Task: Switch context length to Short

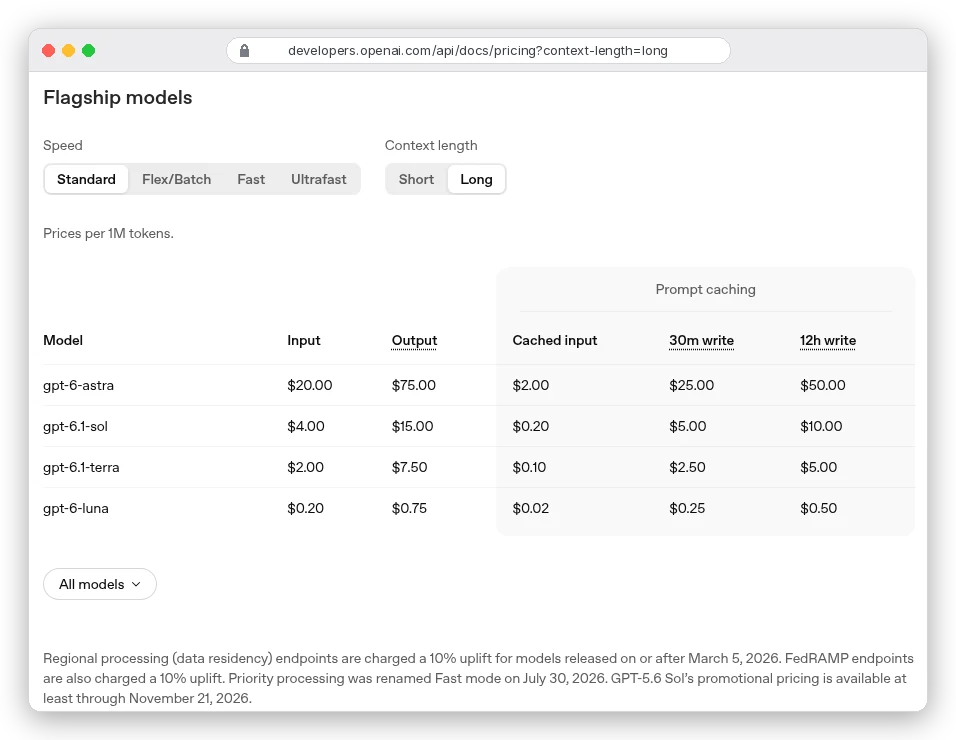Action: [416, 179]
